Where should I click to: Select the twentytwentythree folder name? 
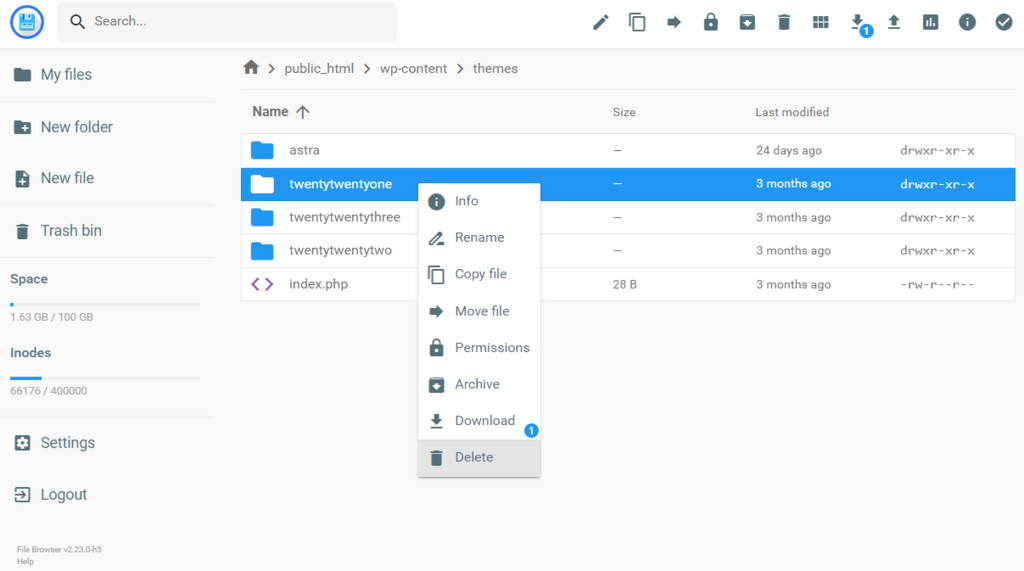tap(345, 217)
